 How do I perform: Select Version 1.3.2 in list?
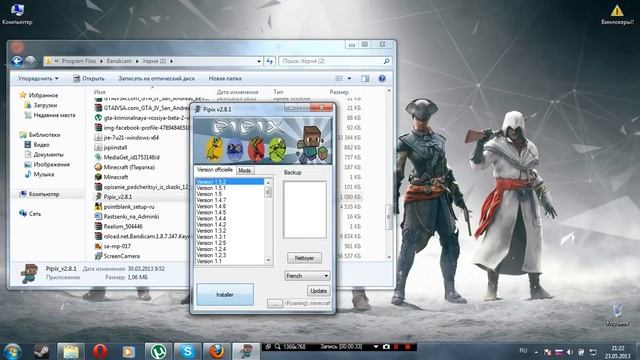click(x=230, y=231)
